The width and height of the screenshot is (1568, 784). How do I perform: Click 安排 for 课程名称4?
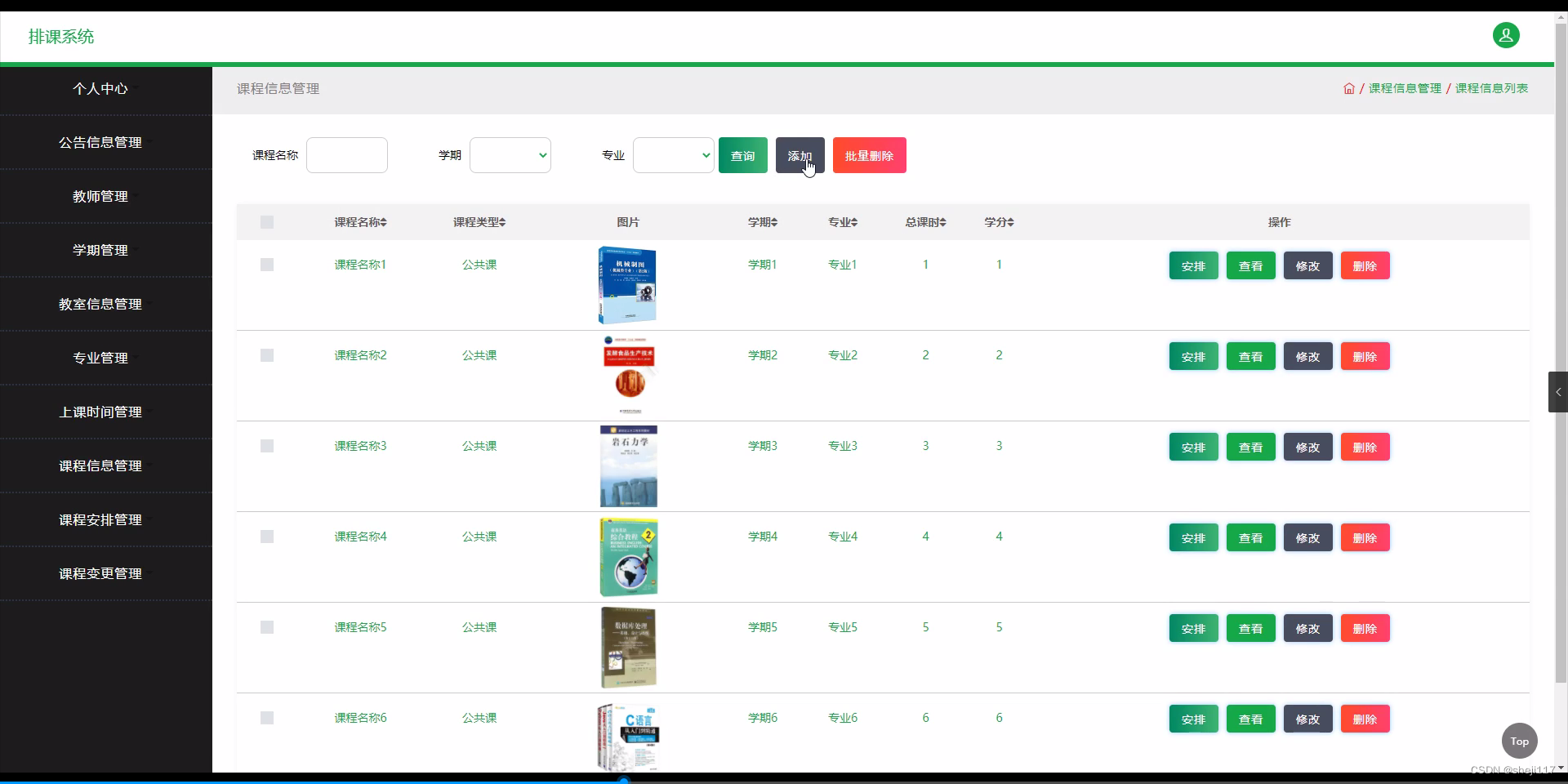point(1194,537)
